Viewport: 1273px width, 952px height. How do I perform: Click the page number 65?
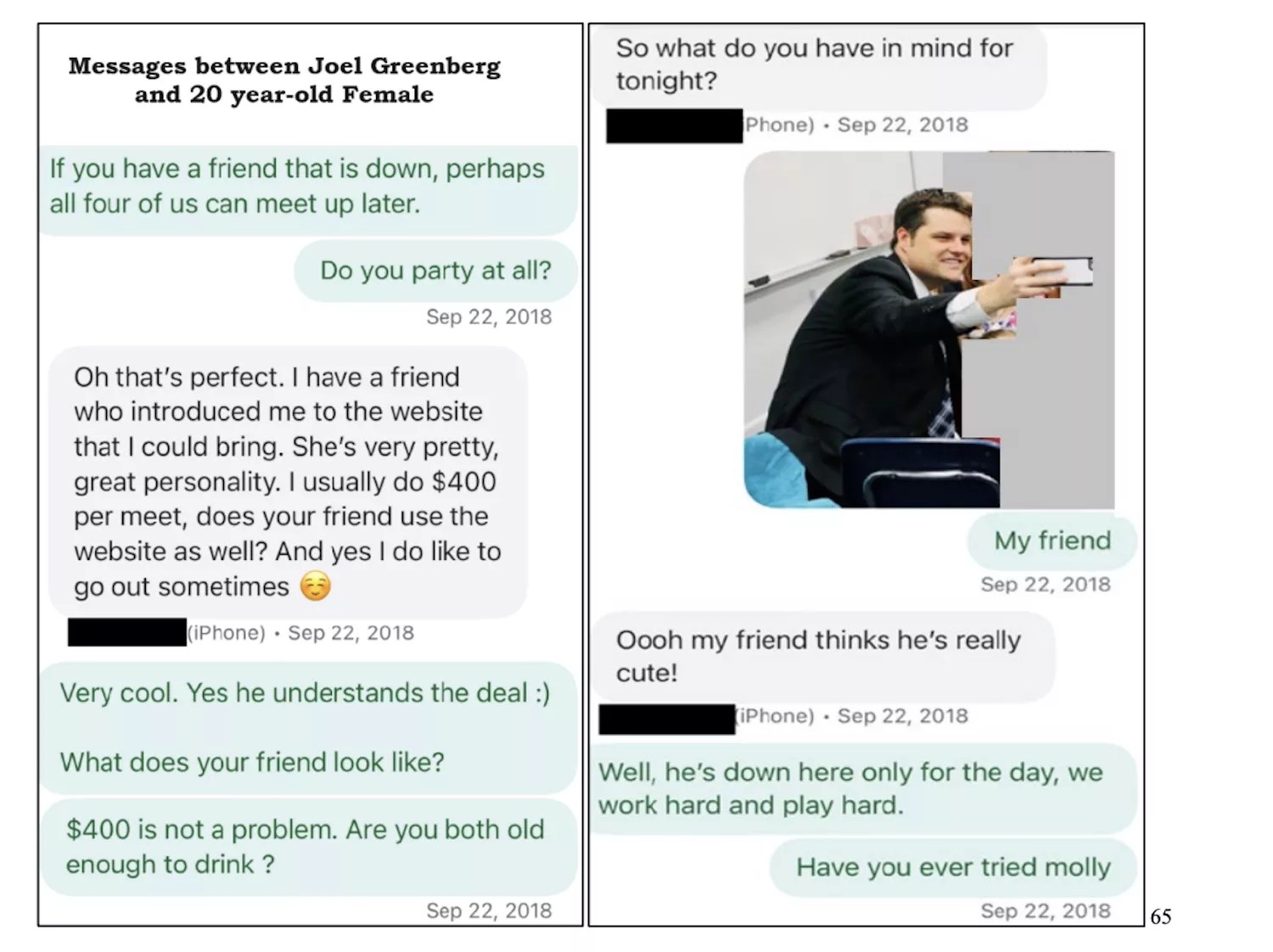click(x=1161, y=916)
